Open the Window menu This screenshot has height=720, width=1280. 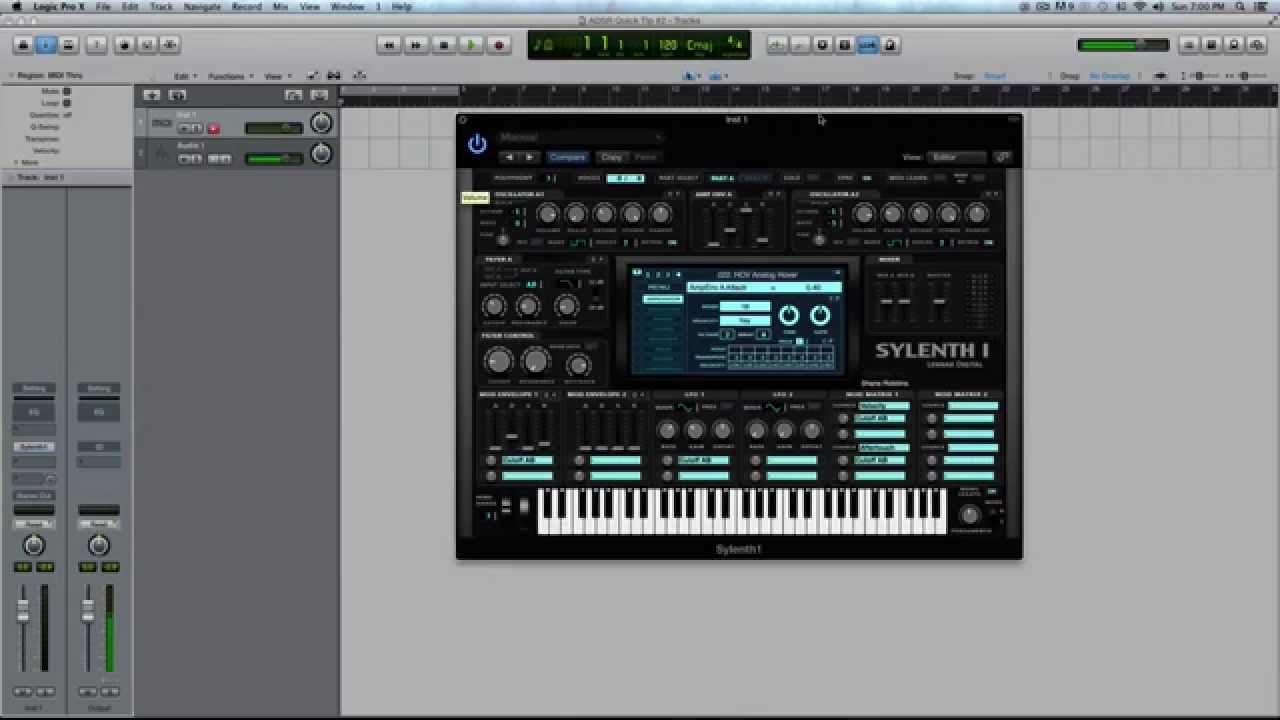click(x=347, y=6)
